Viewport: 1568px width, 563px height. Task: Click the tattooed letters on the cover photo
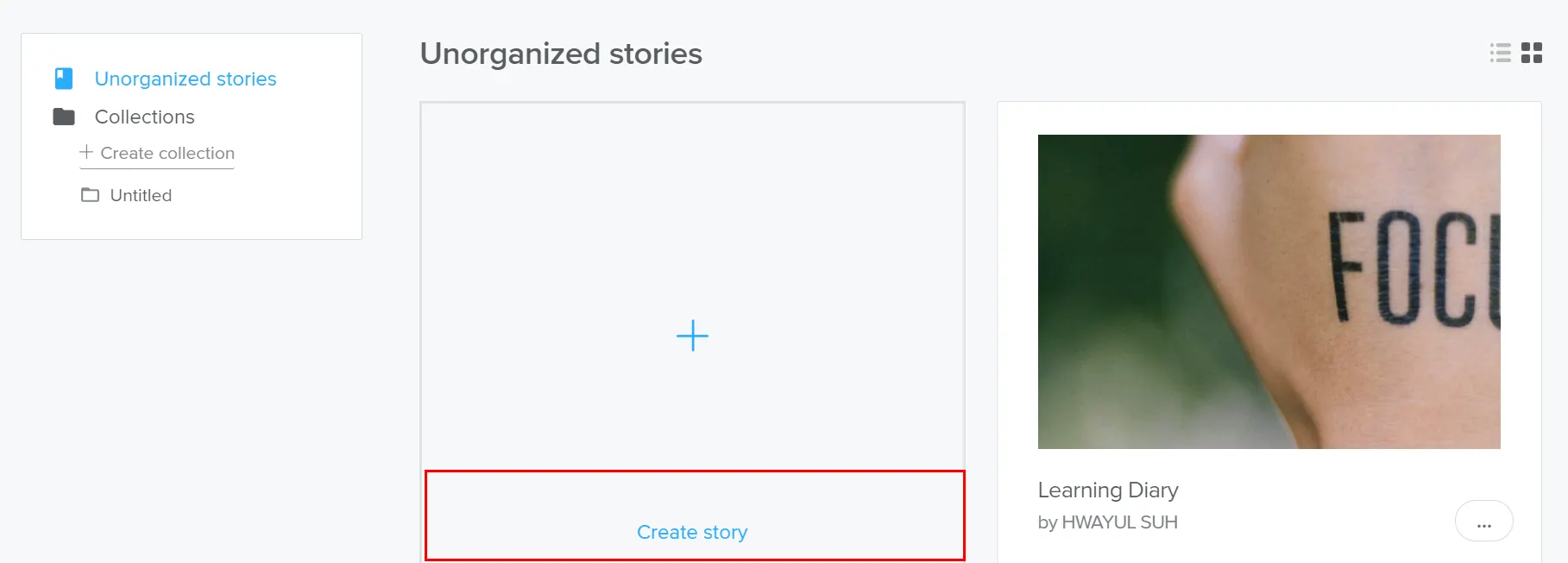pyautogui.click(x=1412, y=268)
